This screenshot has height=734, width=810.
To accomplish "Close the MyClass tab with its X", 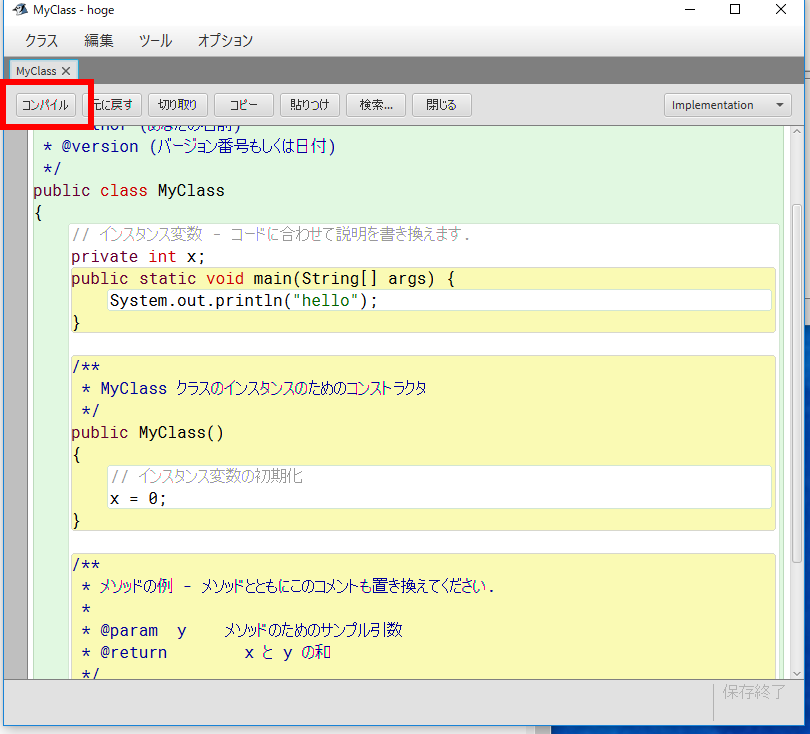I will coord(66,71).
